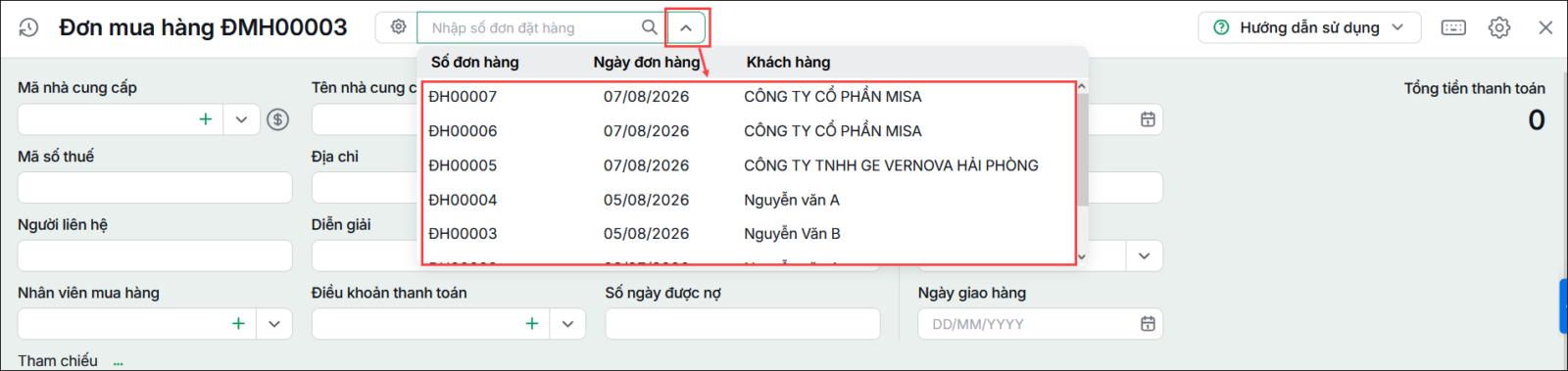This screenshot has width=1568, height=371.
Task: Click the blue side tab at the right edge
Action: tap(1564, 306)
